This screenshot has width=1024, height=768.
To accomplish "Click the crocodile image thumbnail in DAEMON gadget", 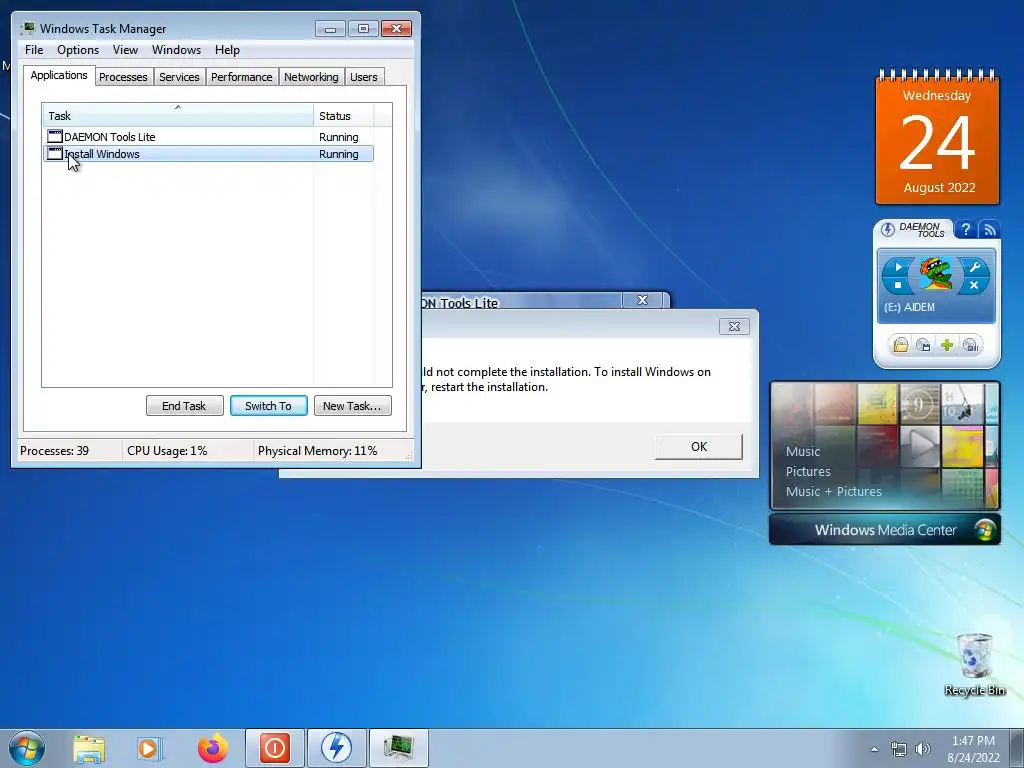I will [x=936, y=274].
